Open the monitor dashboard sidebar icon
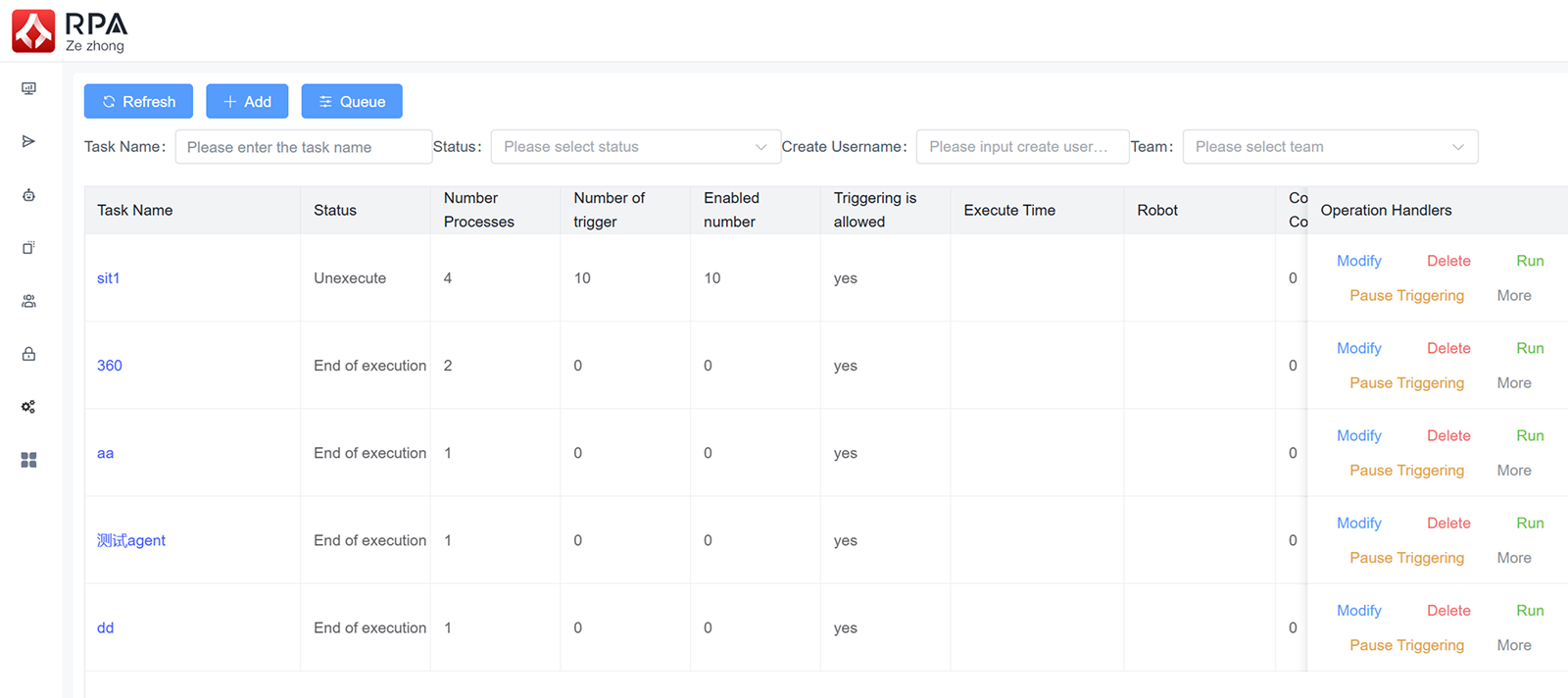Image resolution: width=1568 pixels, height=698 pixels. [x=28, y=88]
